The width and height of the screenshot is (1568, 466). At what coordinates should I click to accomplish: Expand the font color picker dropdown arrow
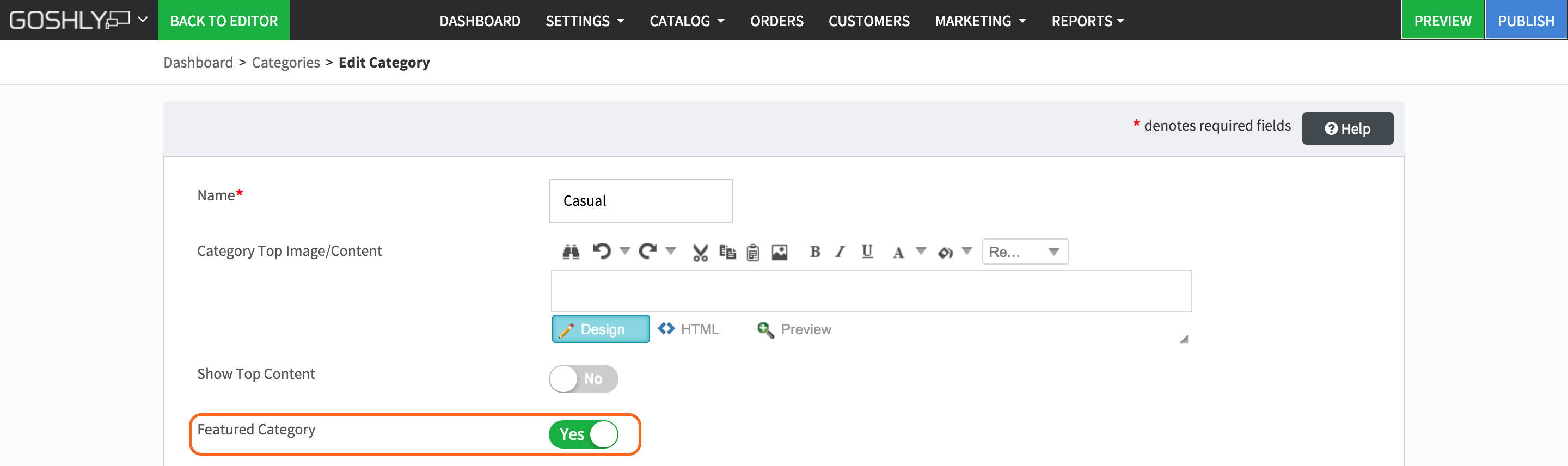(x=921, y=250)
